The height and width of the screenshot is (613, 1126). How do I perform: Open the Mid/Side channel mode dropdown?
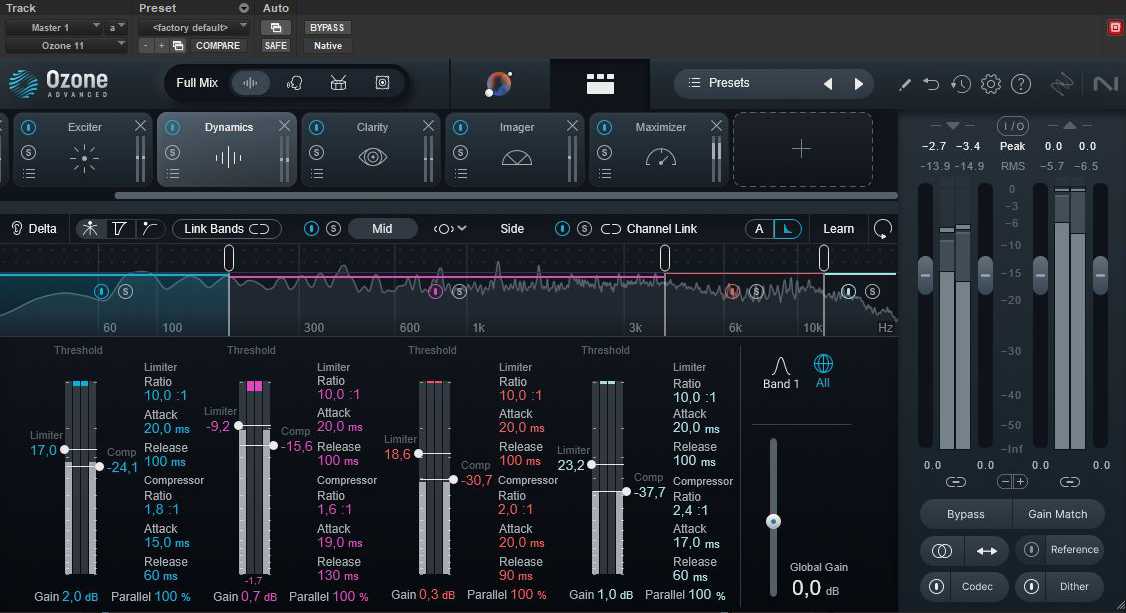pos(450,228)
